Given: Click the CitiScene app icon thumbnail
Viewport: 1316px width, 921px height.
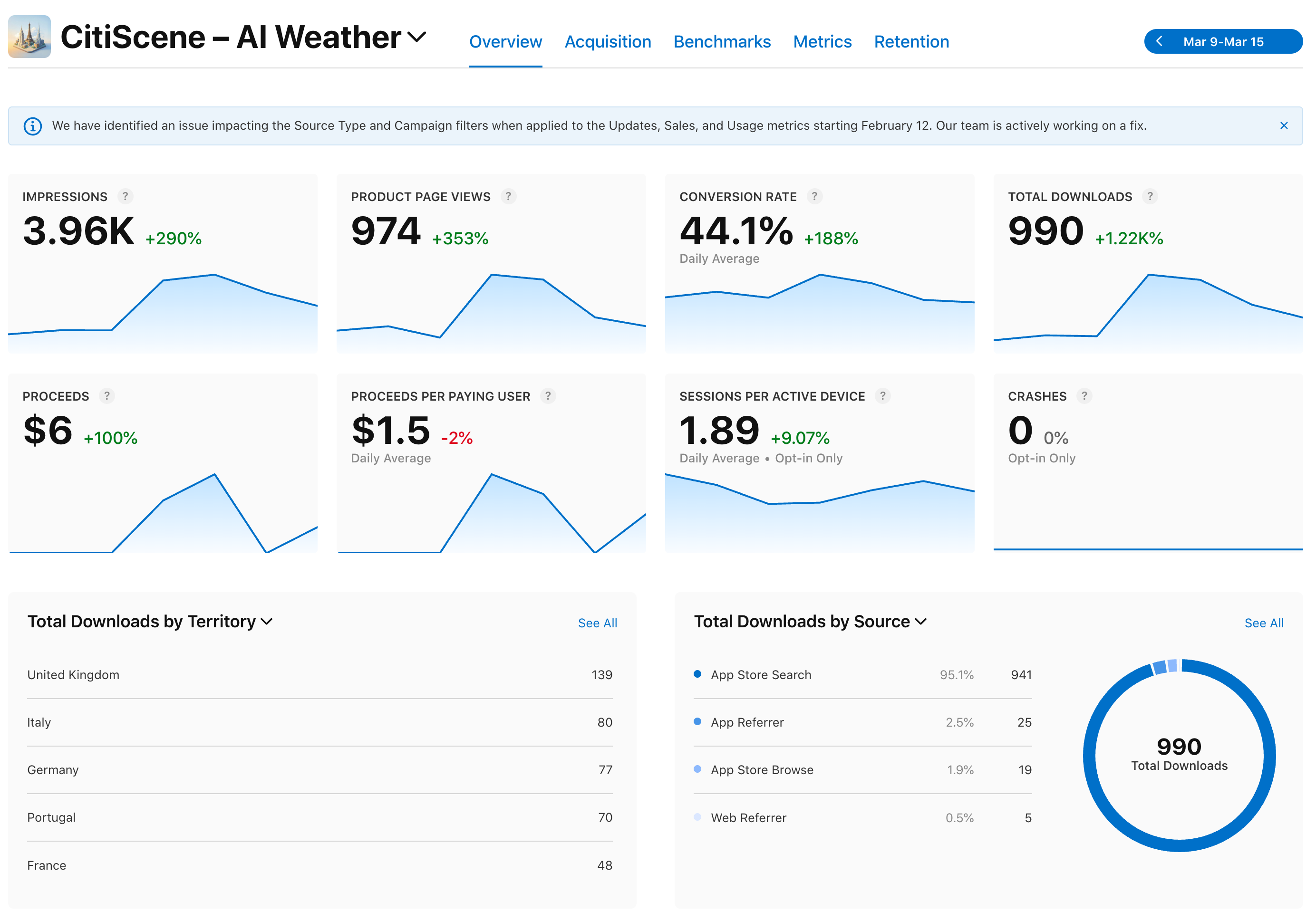Looking at the screenshot, I should 29,37.
